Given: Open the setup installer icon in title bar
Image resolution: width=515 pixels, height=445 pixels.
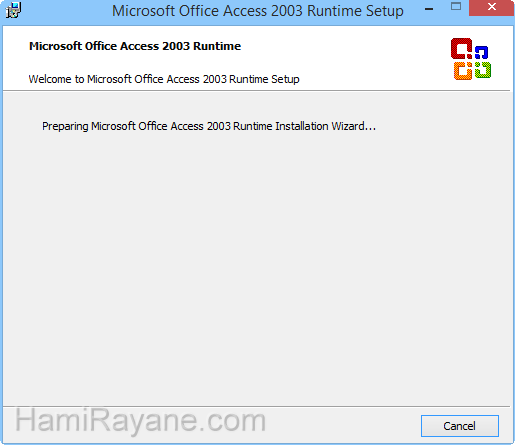Looking at the screenshot, I should coord(13,10).
